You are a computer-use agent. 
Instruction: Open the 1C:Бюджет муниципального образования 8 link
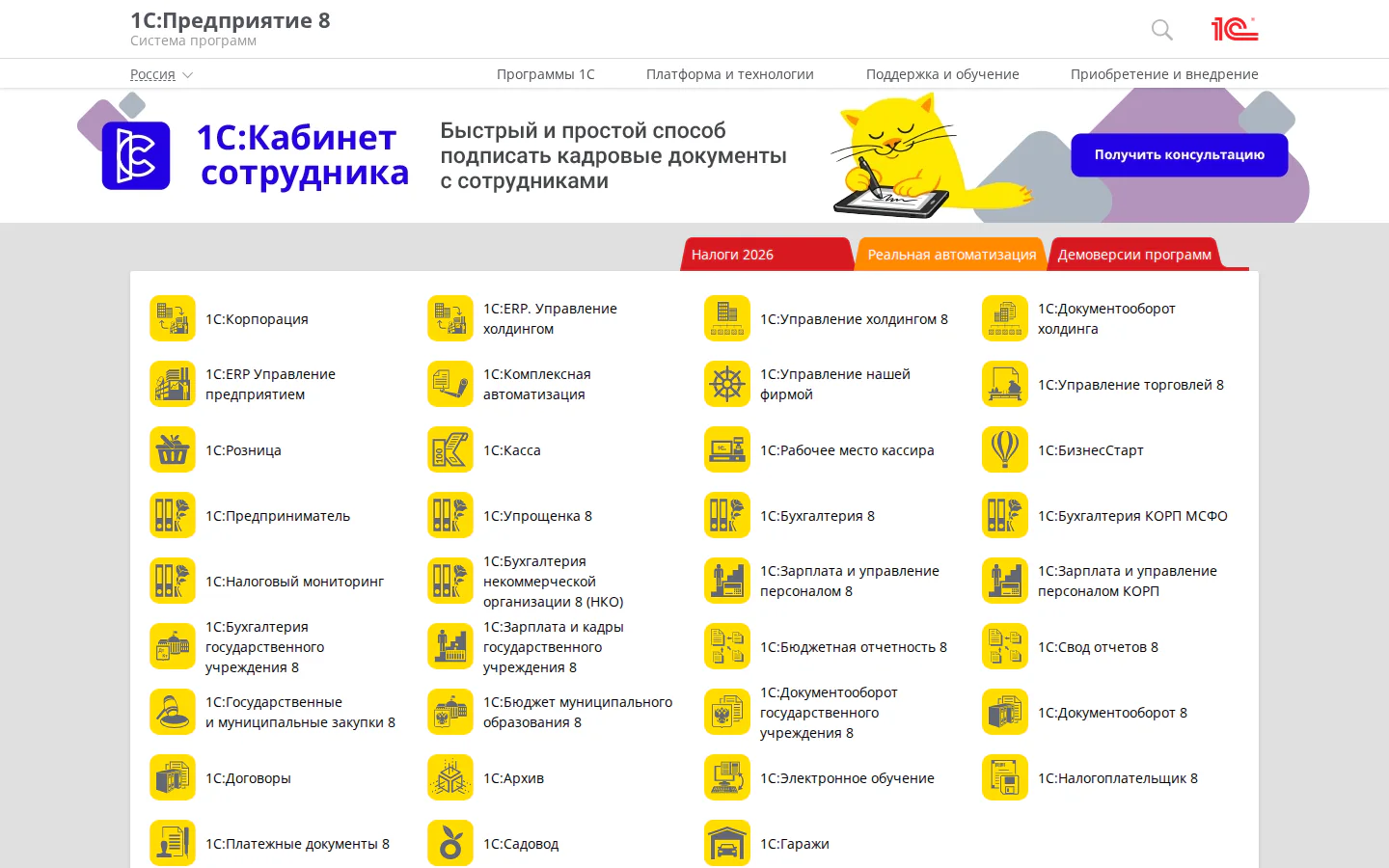[x=578, y=712]
